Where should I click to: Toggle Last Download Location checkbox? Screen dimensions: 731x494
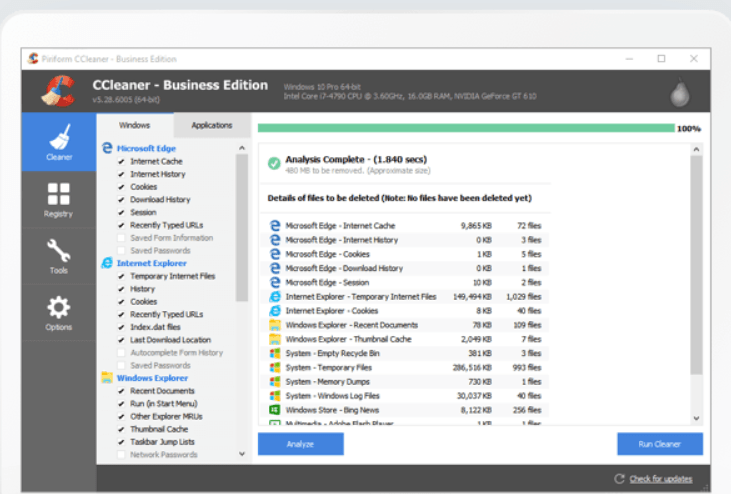tap(121, 340)
